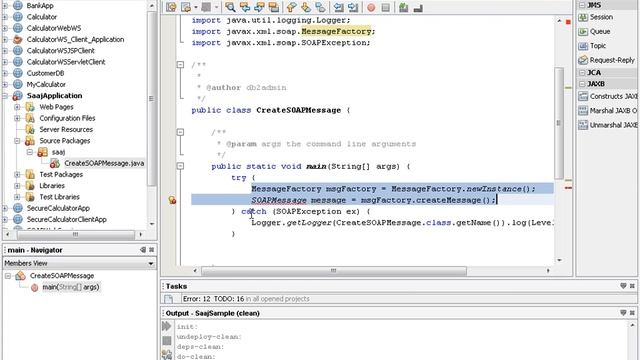640x360 pixels.
Task: Collapse the JAXB palette category
Action: point(582,84)
